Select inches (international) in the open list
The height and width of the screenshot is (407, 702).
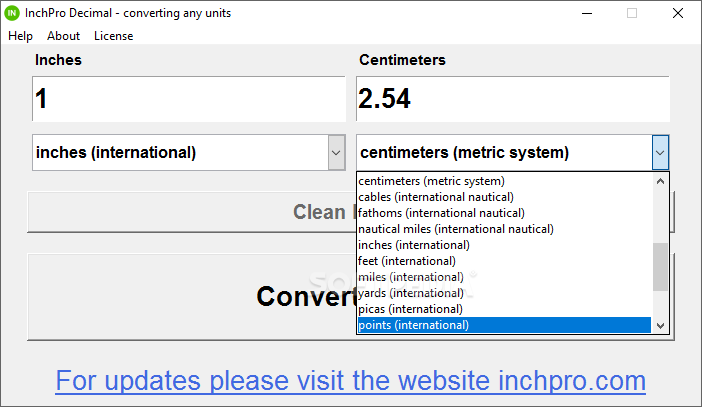click(505, 245)
